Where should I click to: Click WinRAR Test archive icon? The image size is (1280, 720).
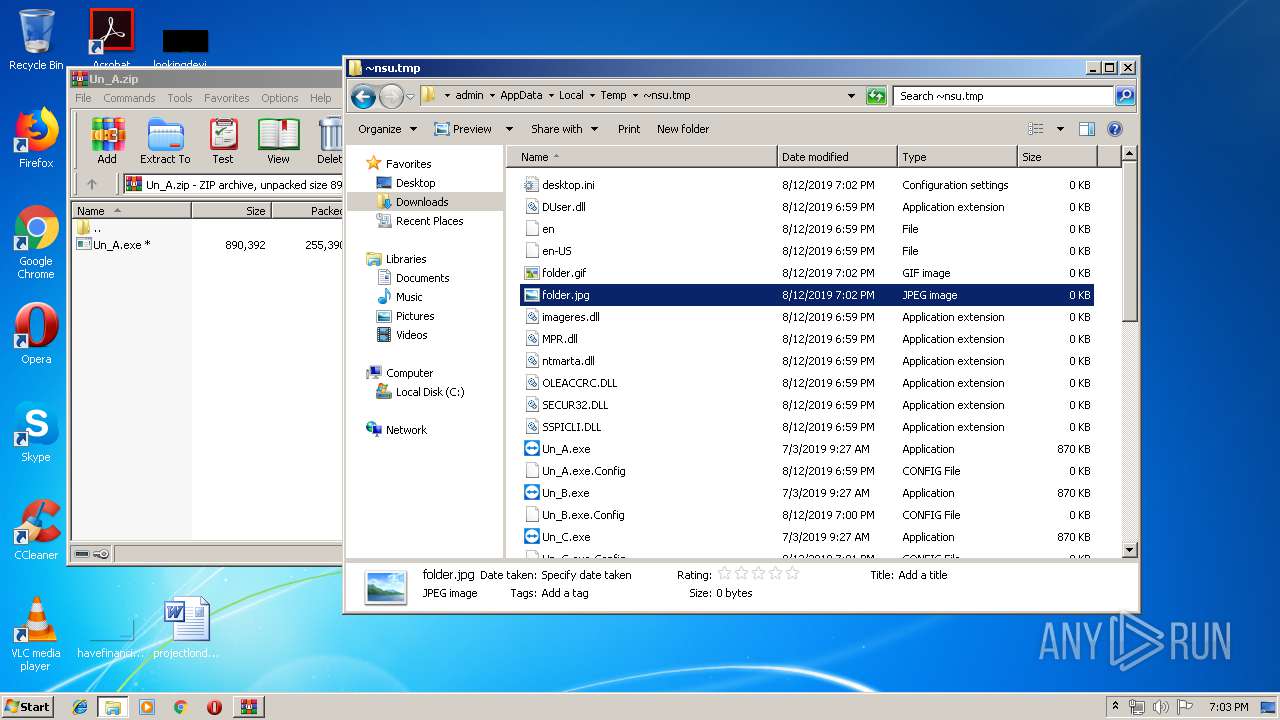(223, 141)
